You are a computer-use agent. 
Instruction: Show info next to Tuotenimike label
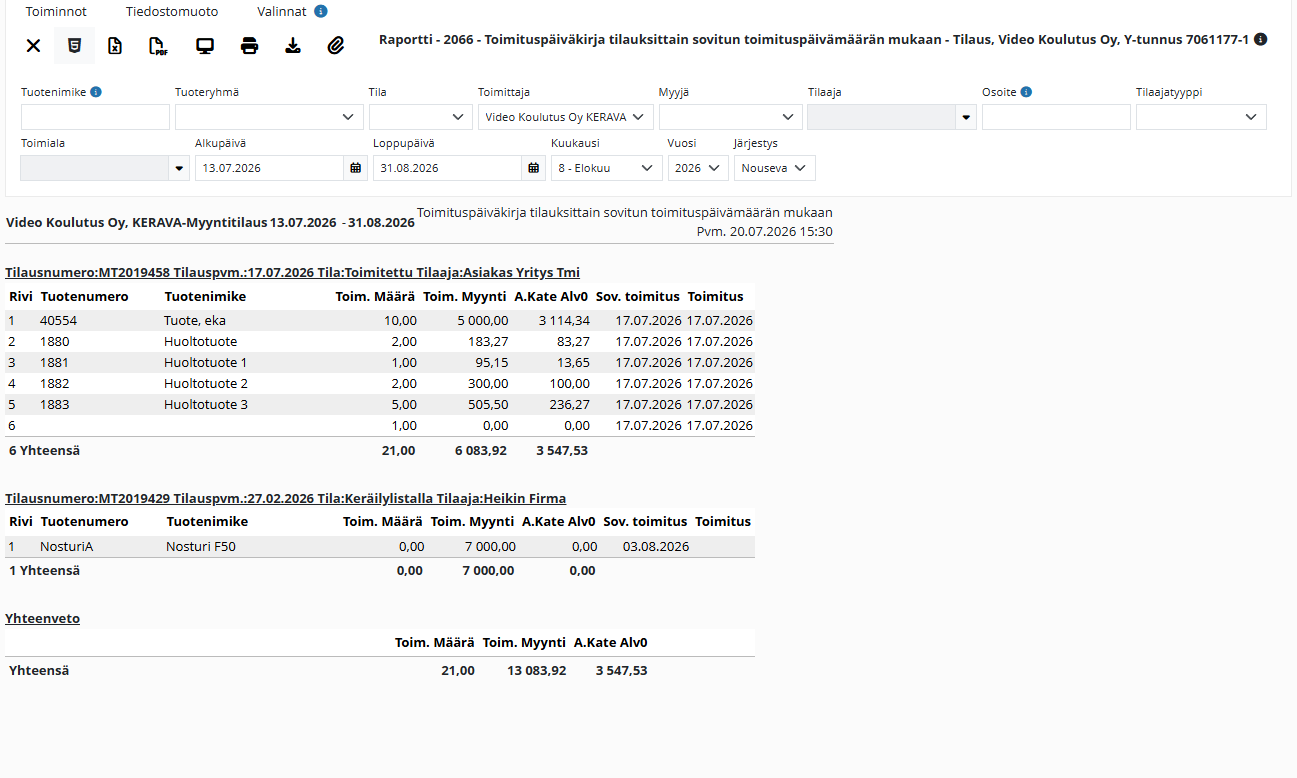(96, 92)
